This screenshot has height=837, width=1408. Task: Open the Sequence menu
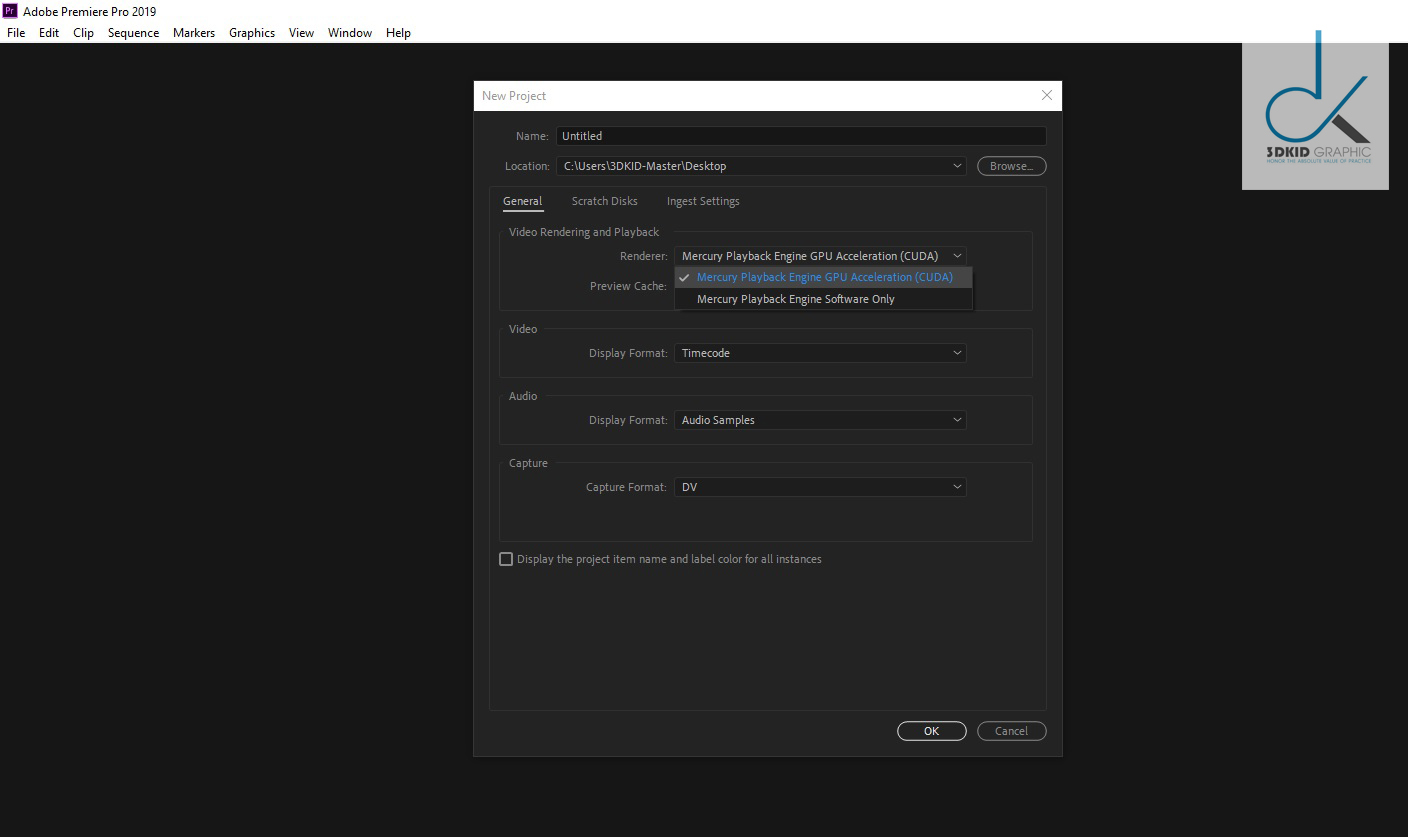(133, 33)
